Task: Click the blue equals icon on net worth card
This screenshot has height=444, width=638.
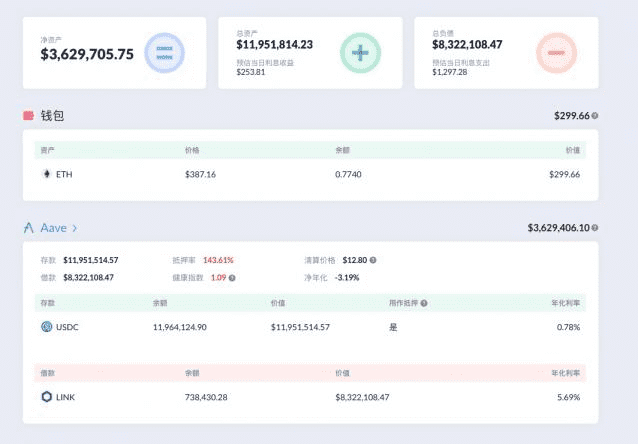Action: (164, 53)
